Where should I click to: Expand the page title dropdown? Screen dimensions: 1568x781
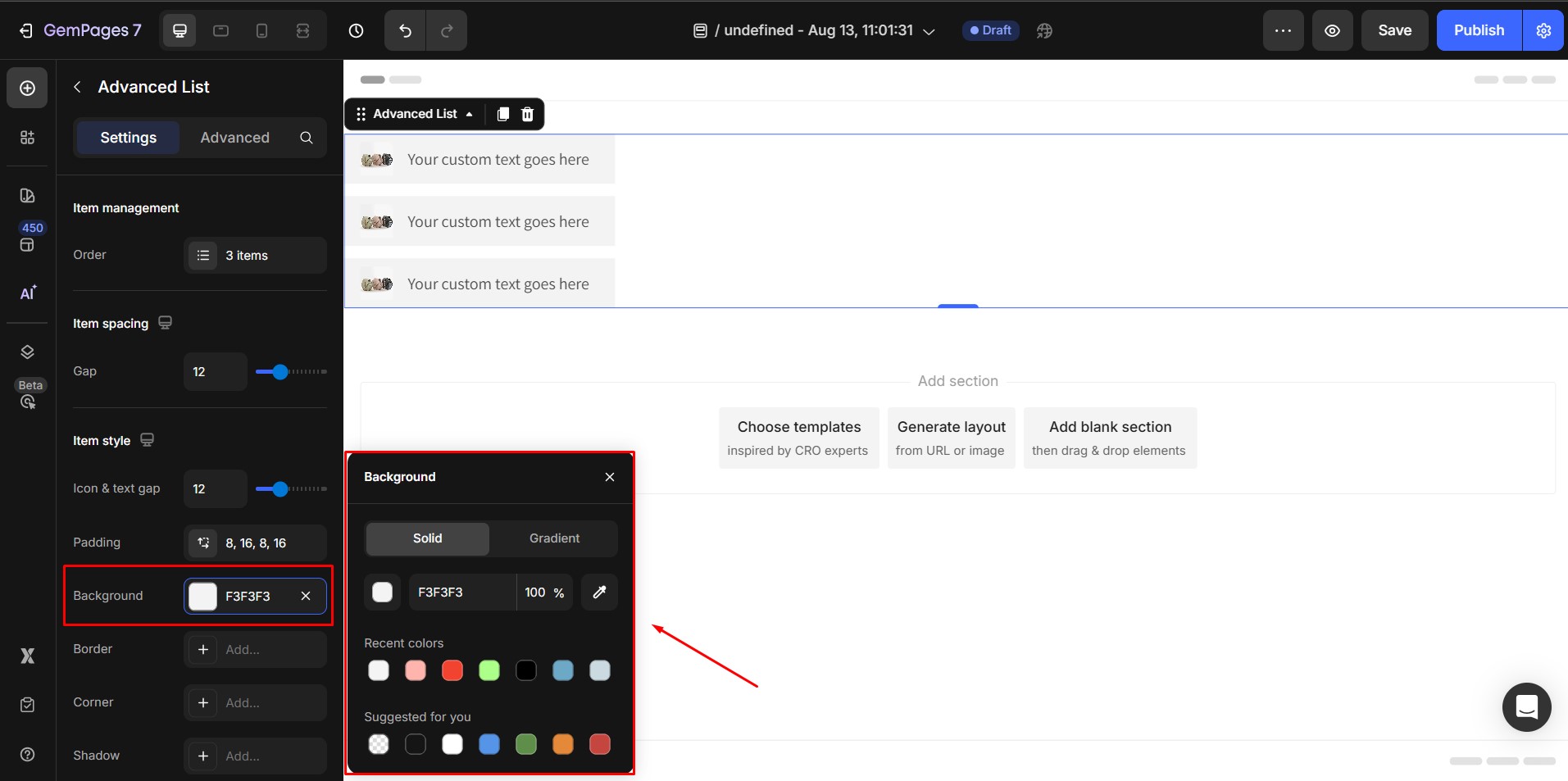(929, 31)
